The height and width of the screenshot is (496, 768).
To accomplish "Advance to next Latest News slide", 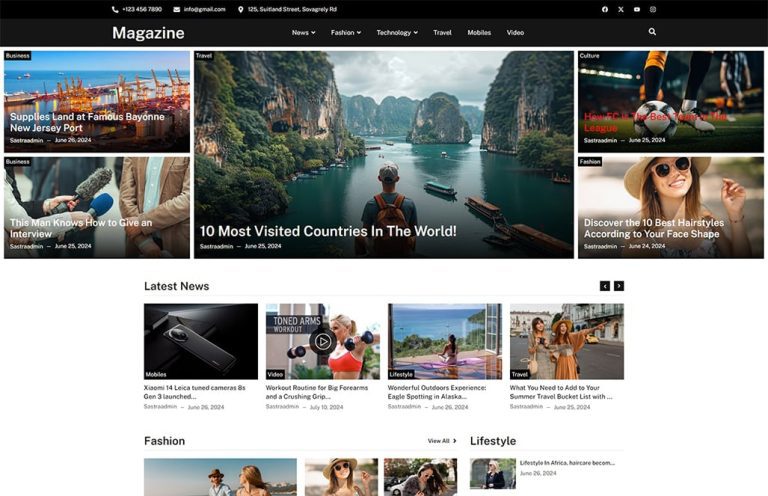I will 619,286.
